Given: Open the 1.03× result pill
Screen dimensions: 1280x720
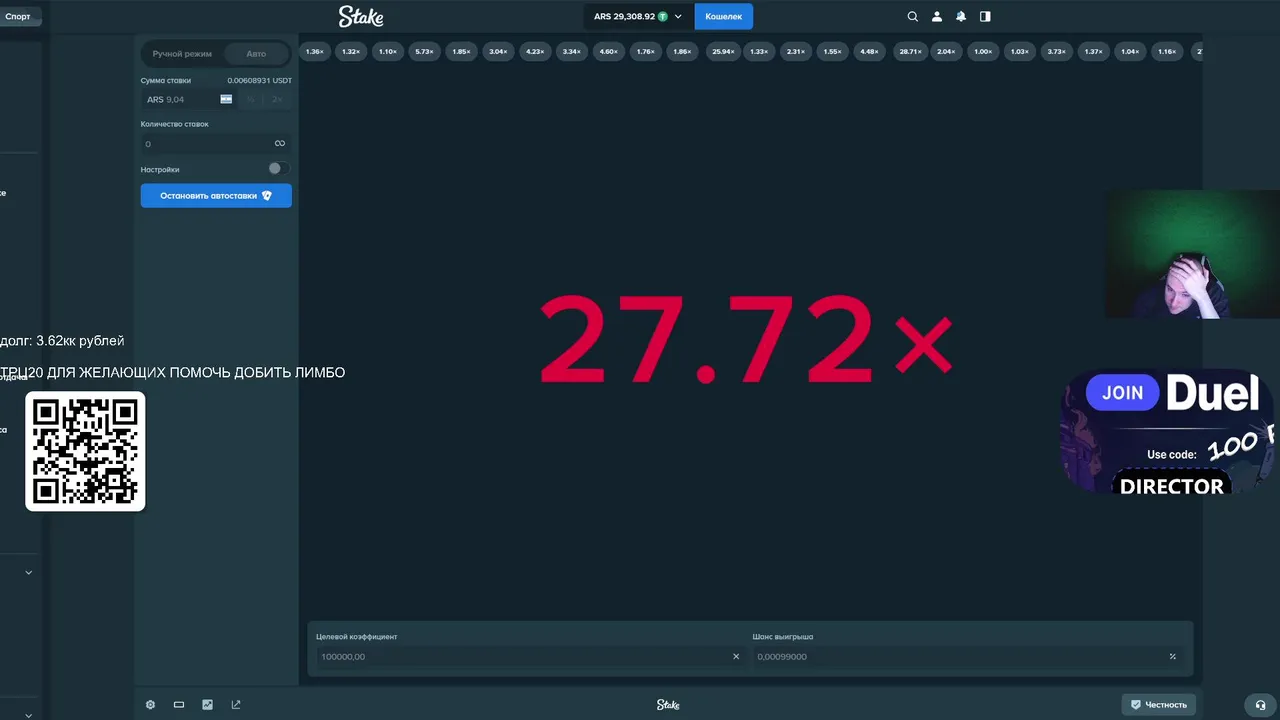Looking at the screenshot, I should coord(1020,51).
